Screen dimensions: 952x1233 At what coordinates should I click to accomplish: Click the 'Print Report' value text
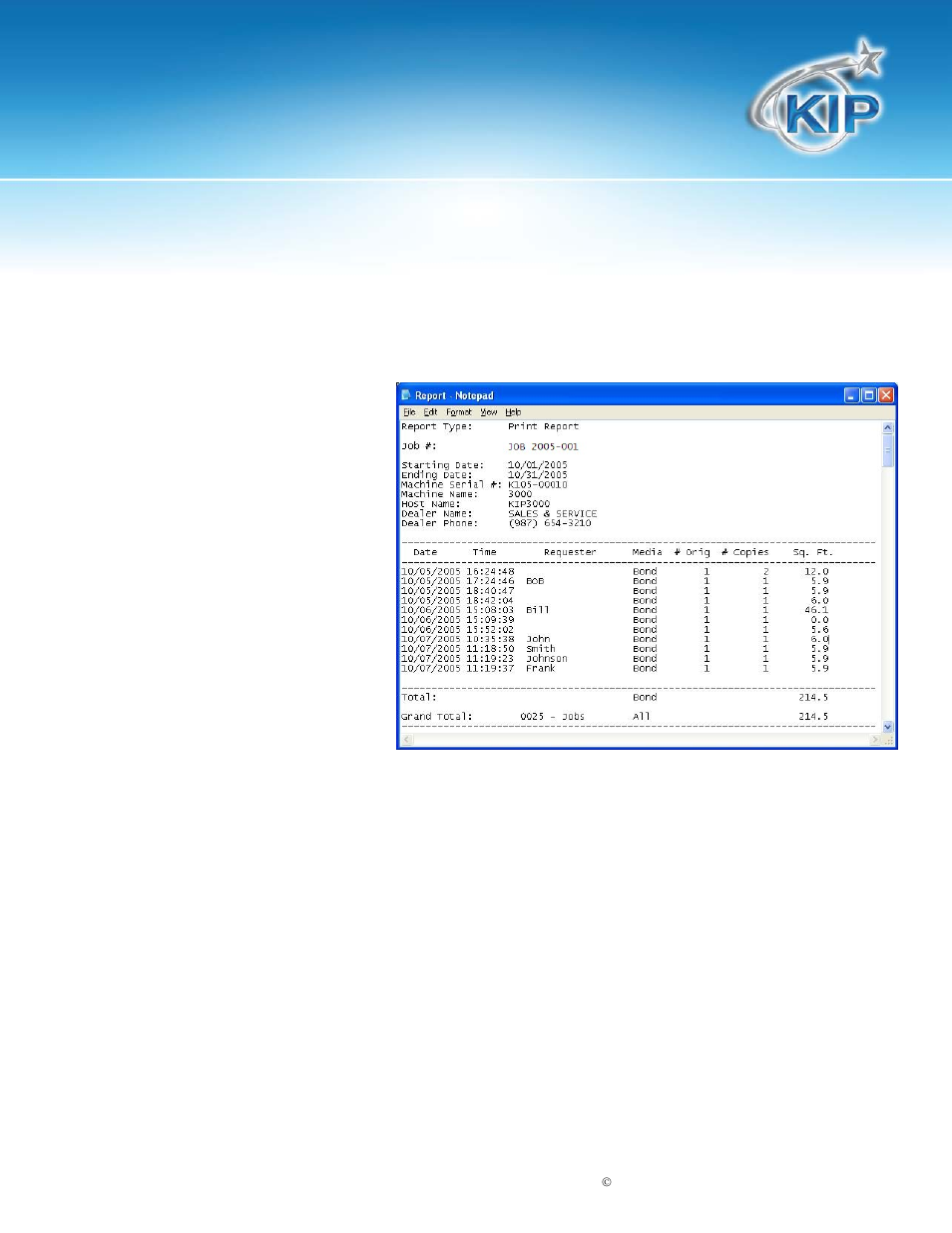point(543,426)
